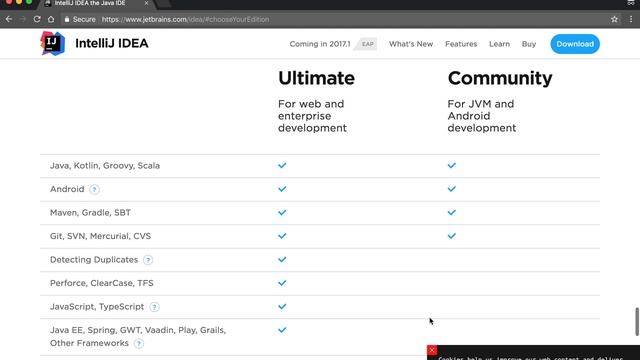
Task: Open the Features menu item
Action: 461,44
